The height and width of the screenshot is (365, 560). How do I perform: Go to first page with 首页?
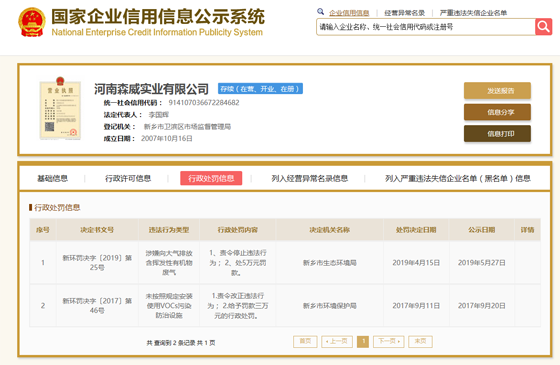tap(305, 341)
